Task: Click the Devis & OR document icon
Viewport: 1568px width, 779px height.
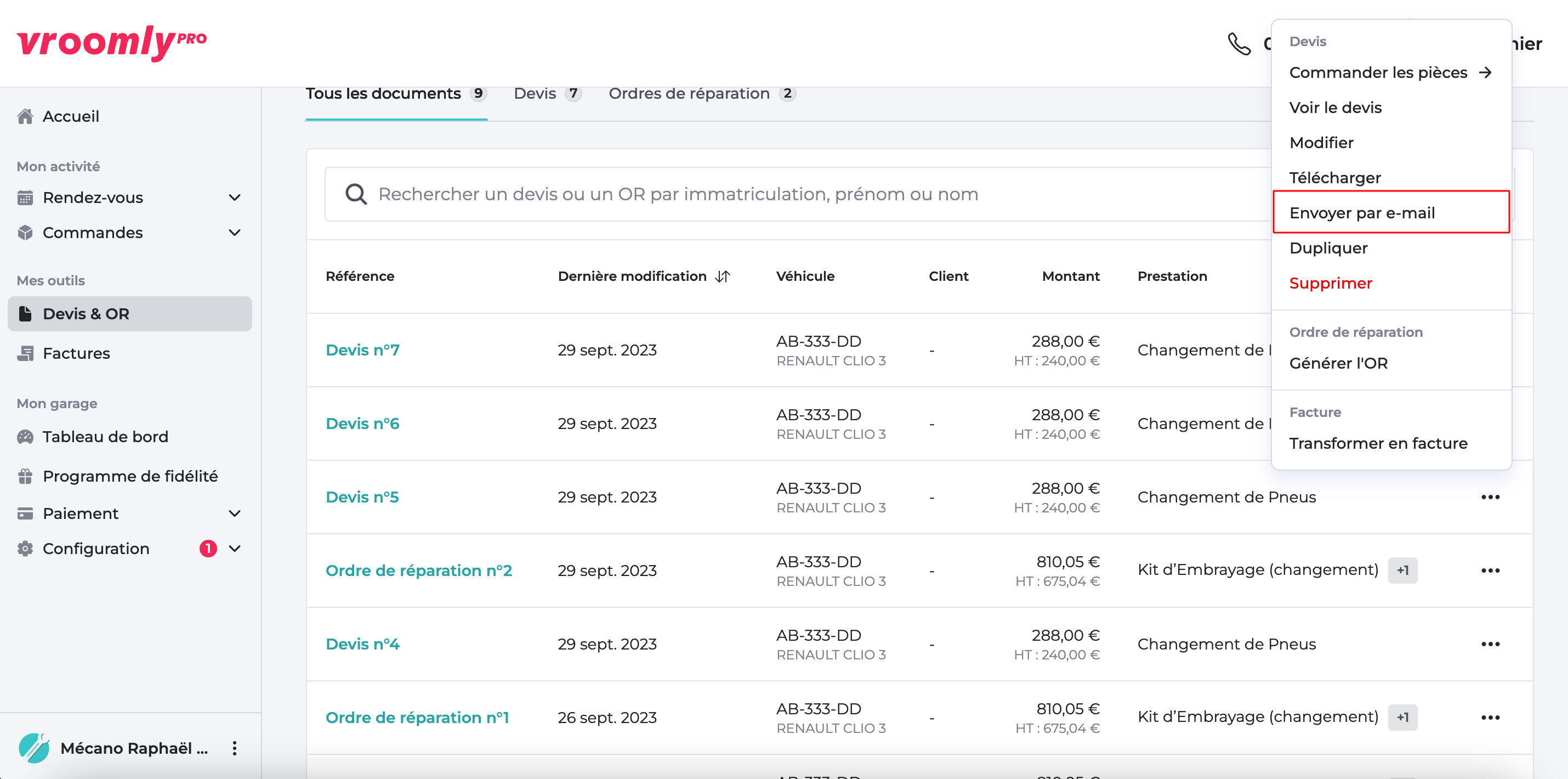Action: click(x=25, y=314)
